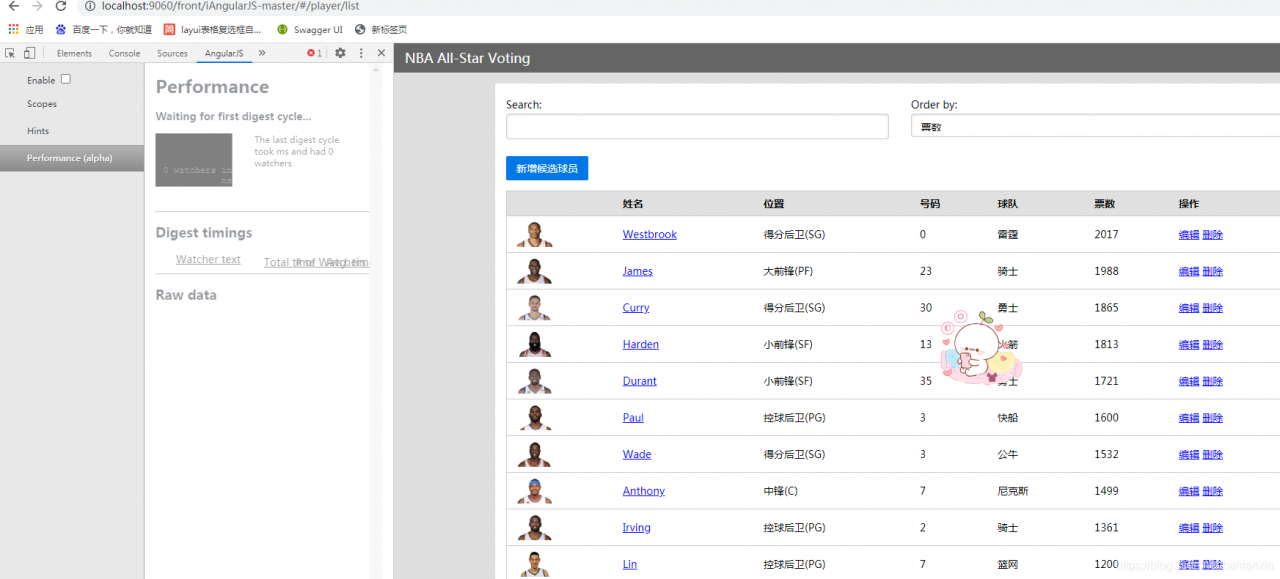Open the Westbrook player link

coord(650,235)
